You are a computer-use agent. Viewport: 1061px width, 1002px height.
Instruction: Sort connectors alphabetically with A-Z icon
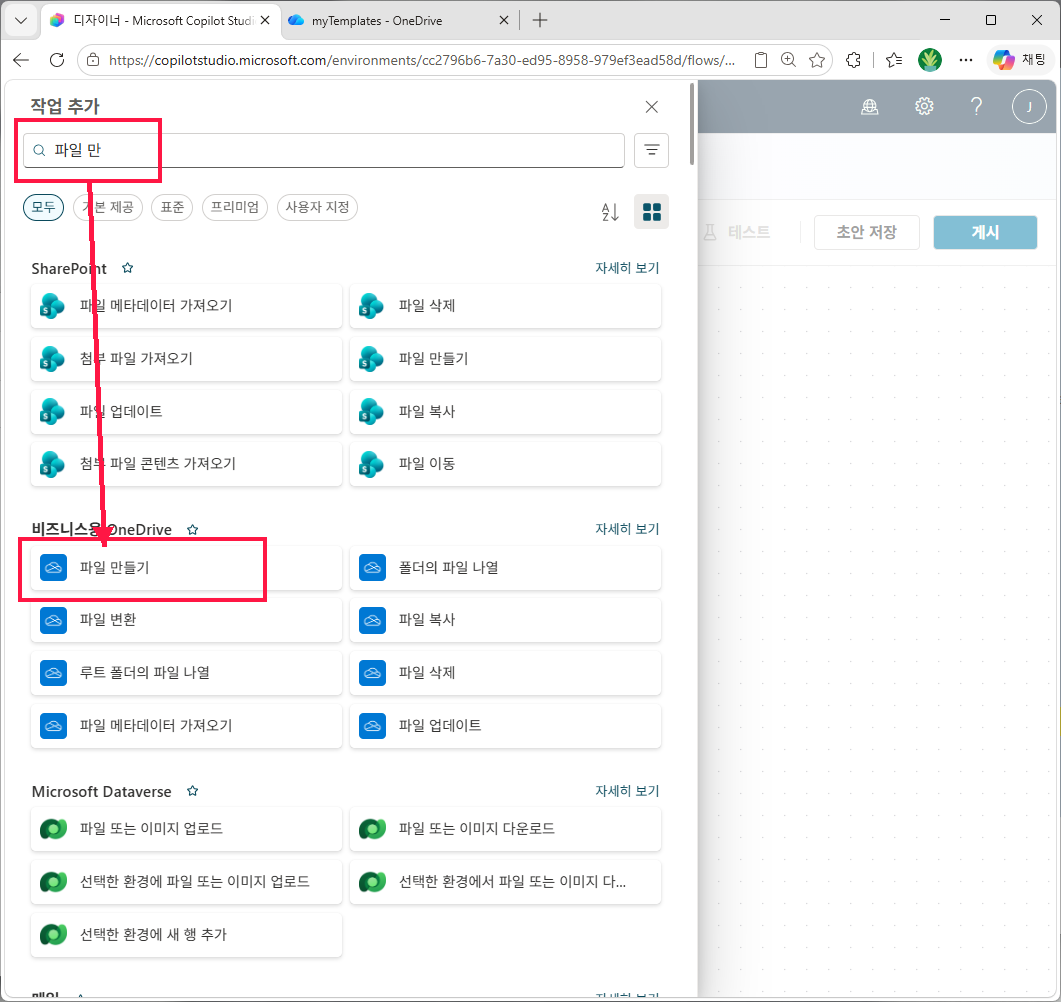(x=610, y=212)
